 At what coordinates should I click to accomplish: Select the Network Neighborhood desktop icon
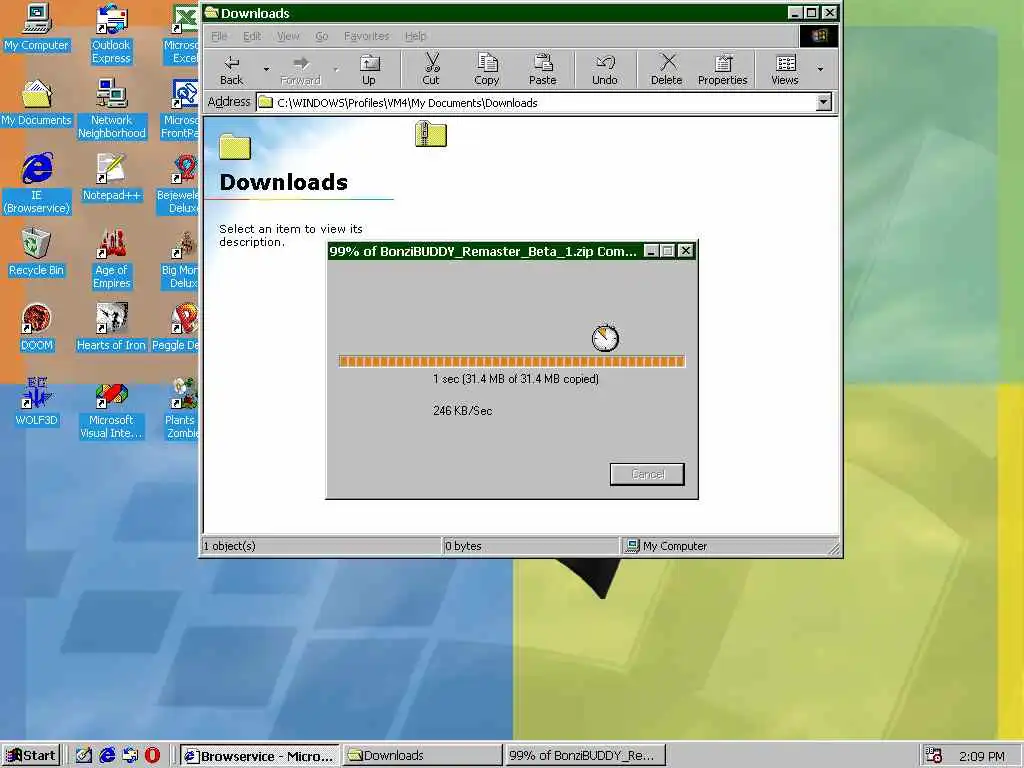(x=111, y=108)
